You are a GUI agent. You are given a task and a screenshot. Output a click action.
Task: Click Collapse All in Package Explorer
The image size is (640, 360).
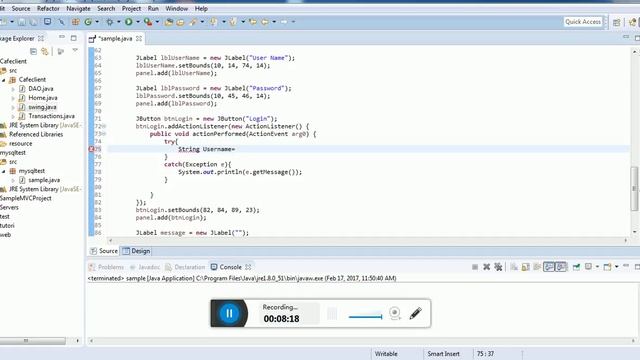[33, 51]
